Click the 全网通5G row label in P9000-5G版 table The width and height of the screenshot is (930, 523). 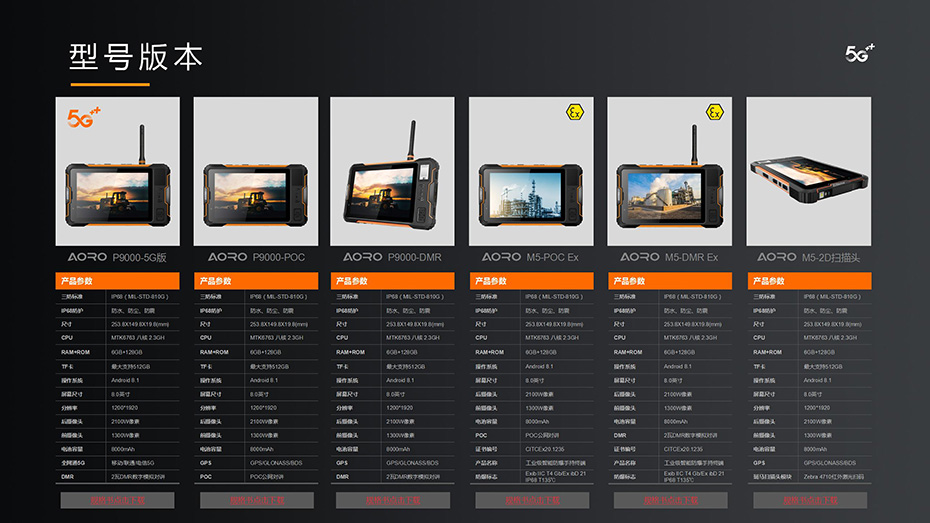(x=73, y=463)
